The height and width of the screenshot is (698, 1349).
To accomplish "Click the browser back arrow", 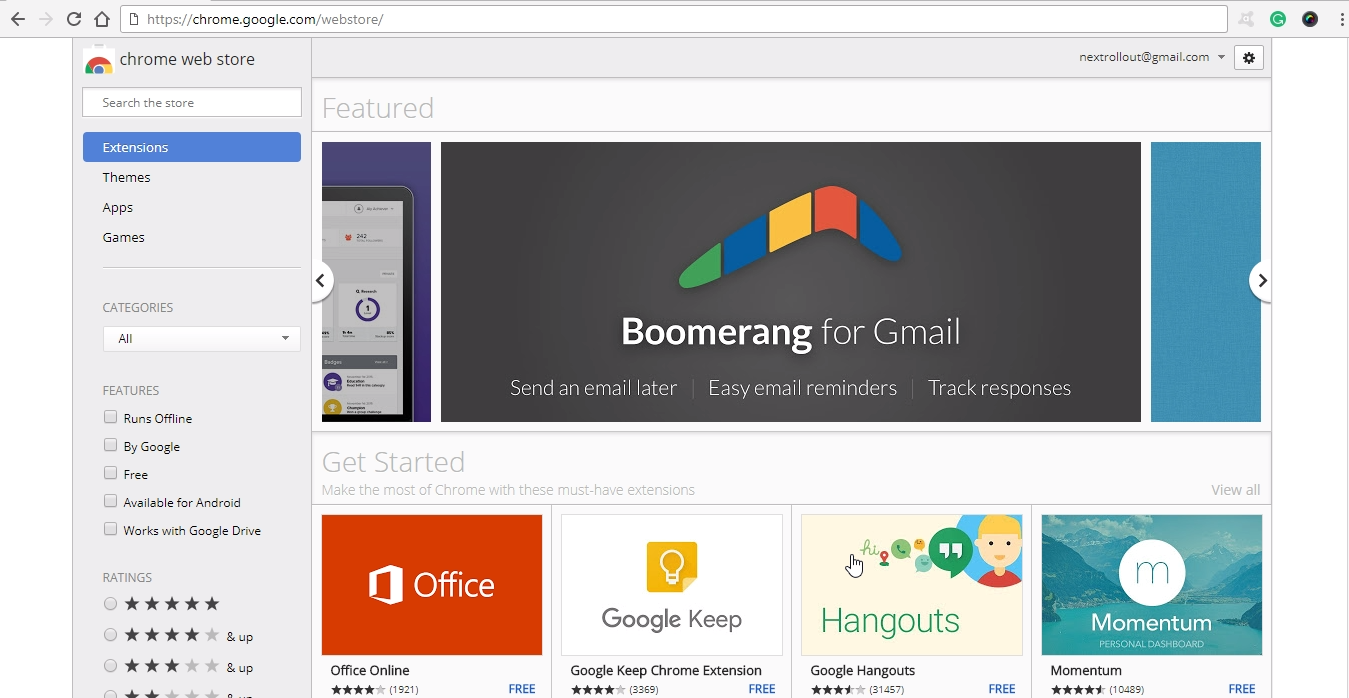I will tap(18, 19).
